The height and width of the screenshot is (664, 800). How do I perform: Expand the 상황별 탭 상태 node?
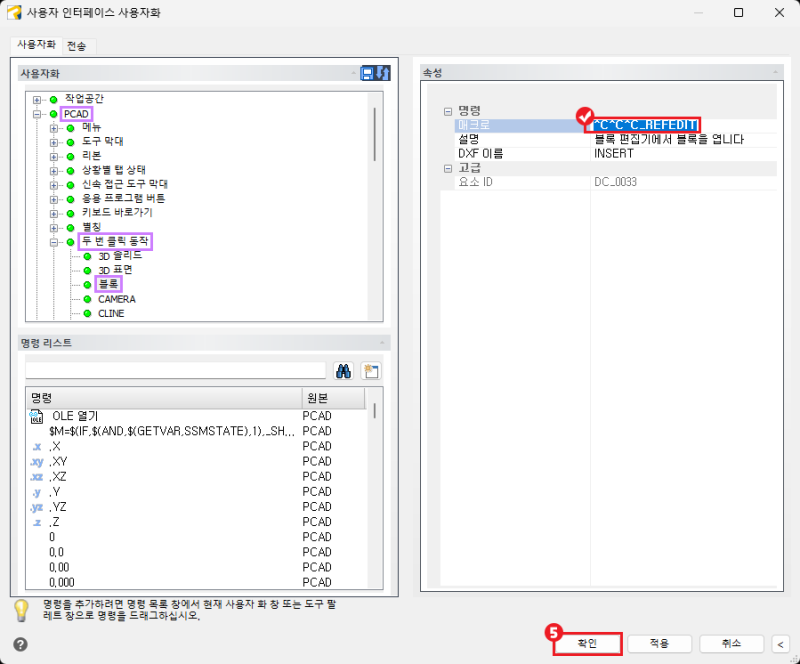point(54,171)
